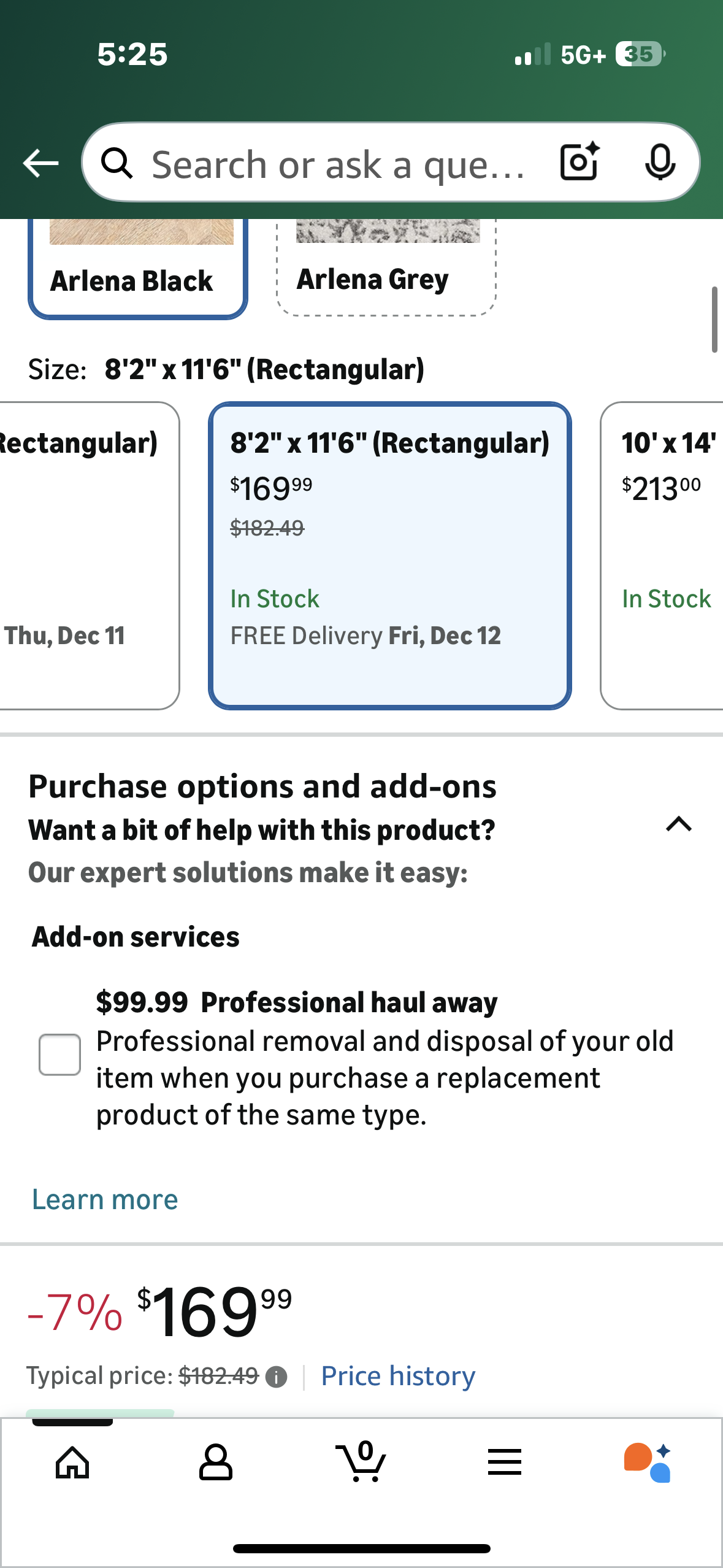Select the Arlena Grey color option

(x=386, y=270)
